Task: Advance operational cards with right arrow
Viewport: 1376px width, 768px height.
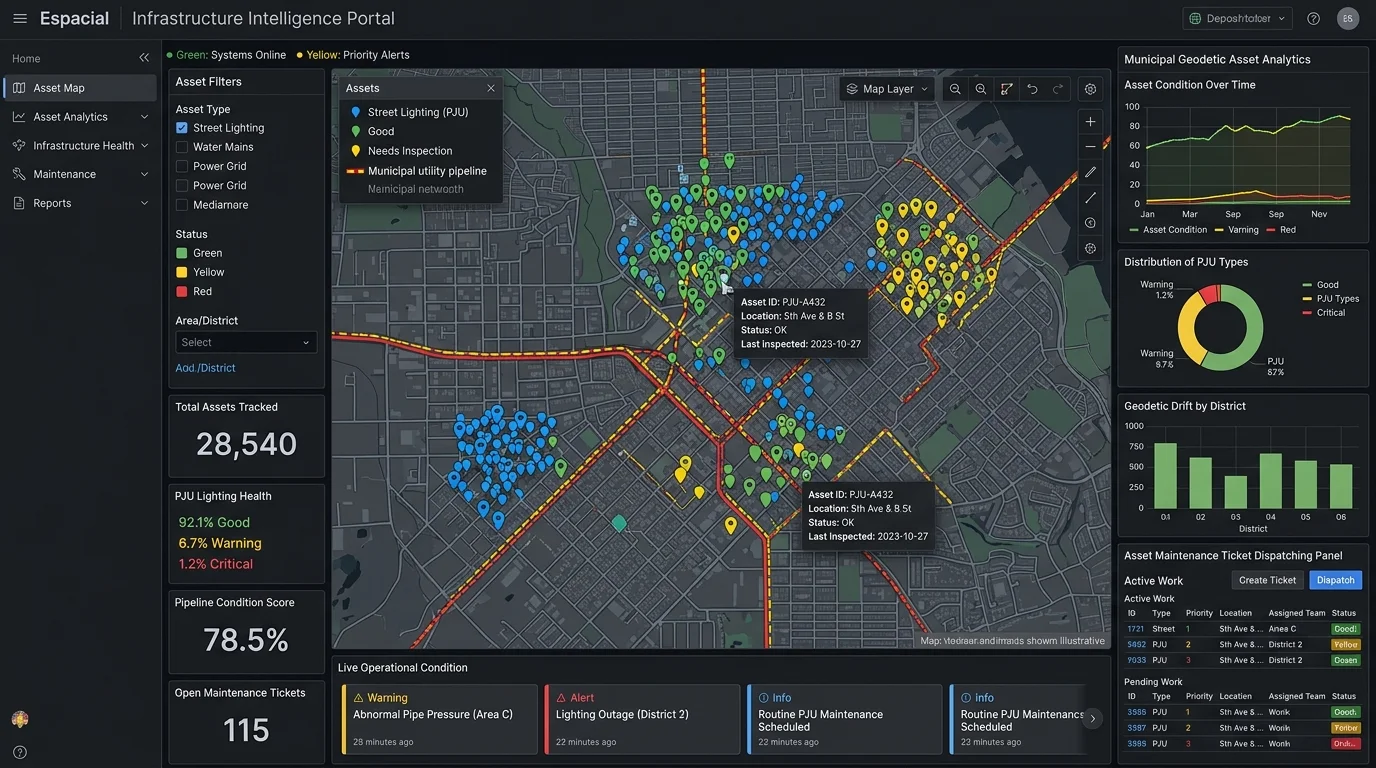Action: [x=1093, y=718]
